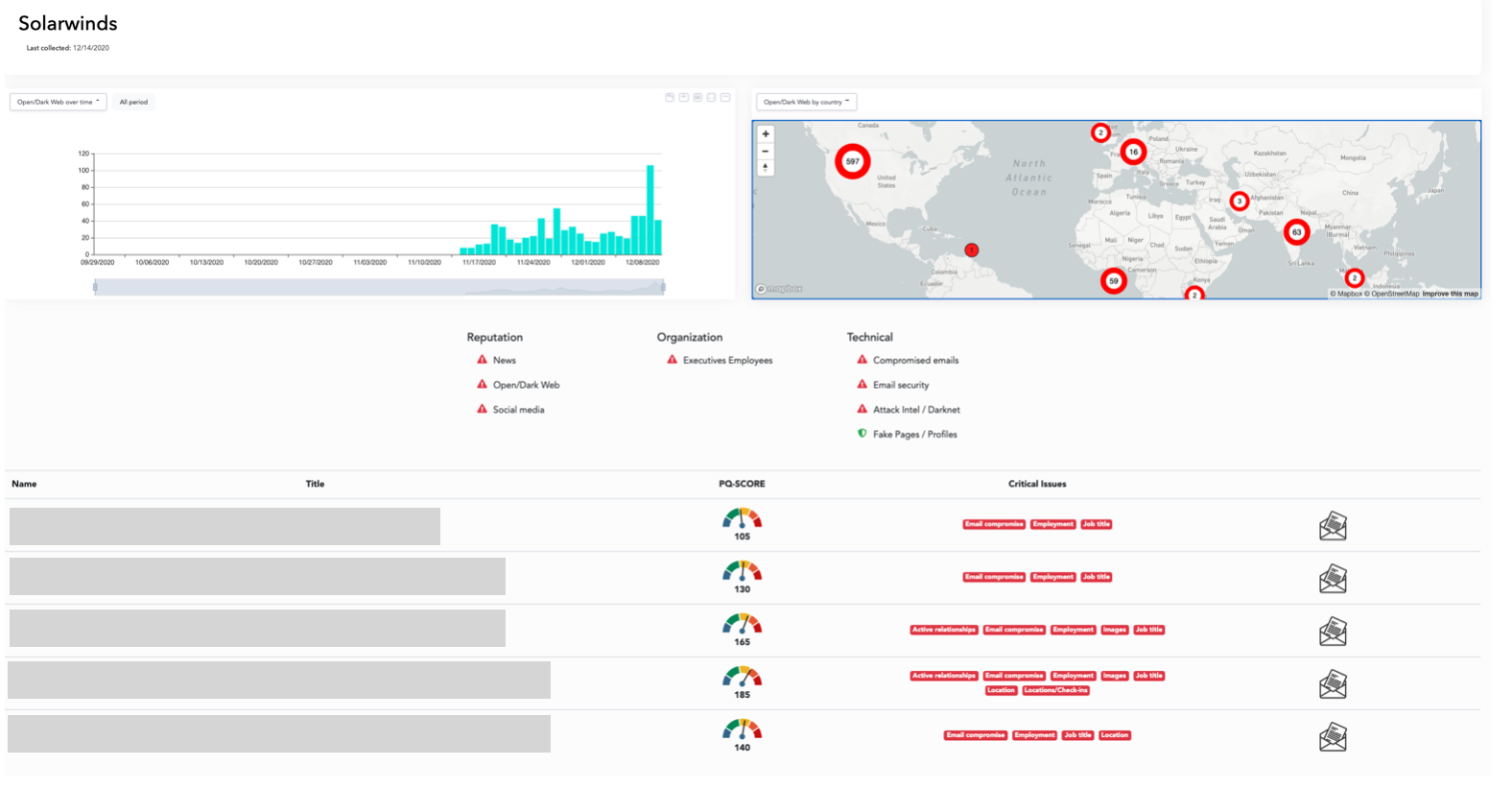1512x789 pixels.
Task: Click the Solarwinds page title
Action: pyautogui.click(x=68, y=23)
